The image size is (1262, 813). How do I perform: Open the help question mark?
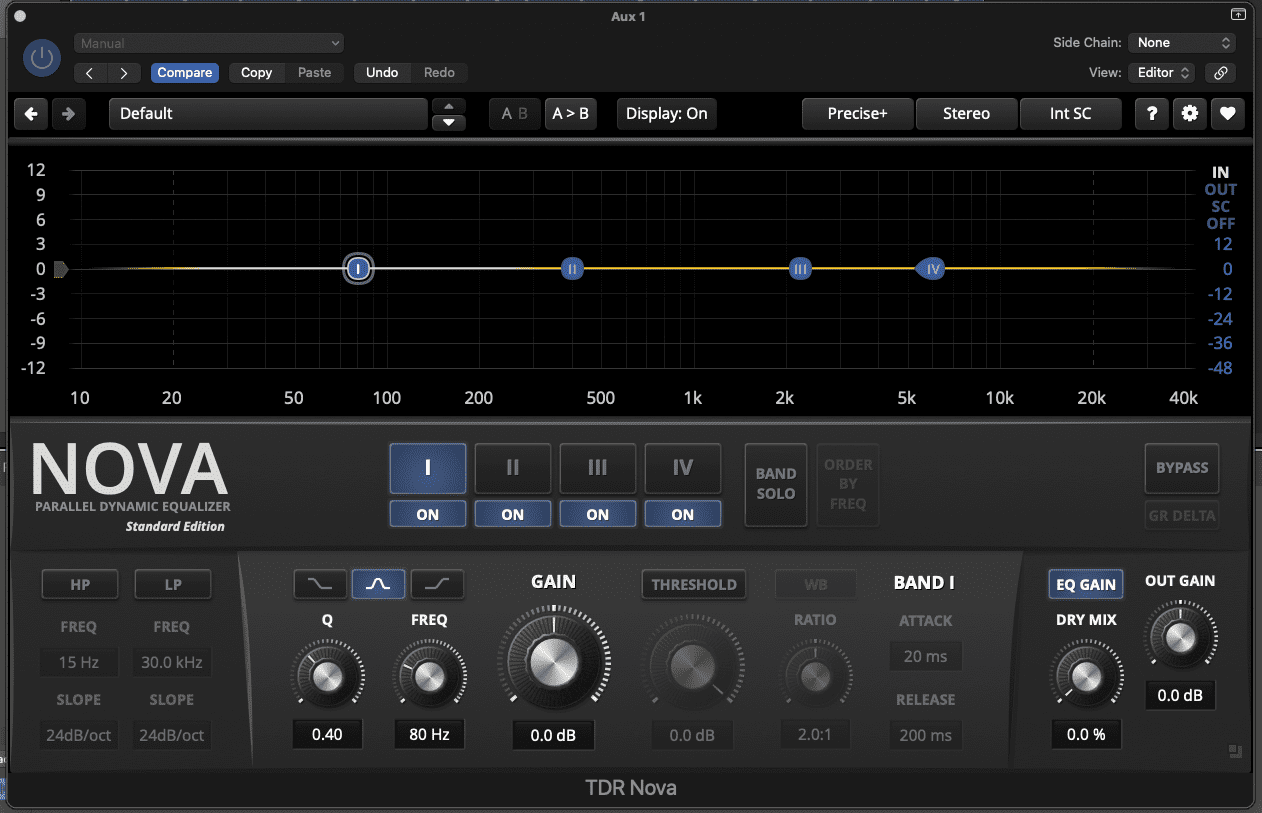coord(1151,114)
